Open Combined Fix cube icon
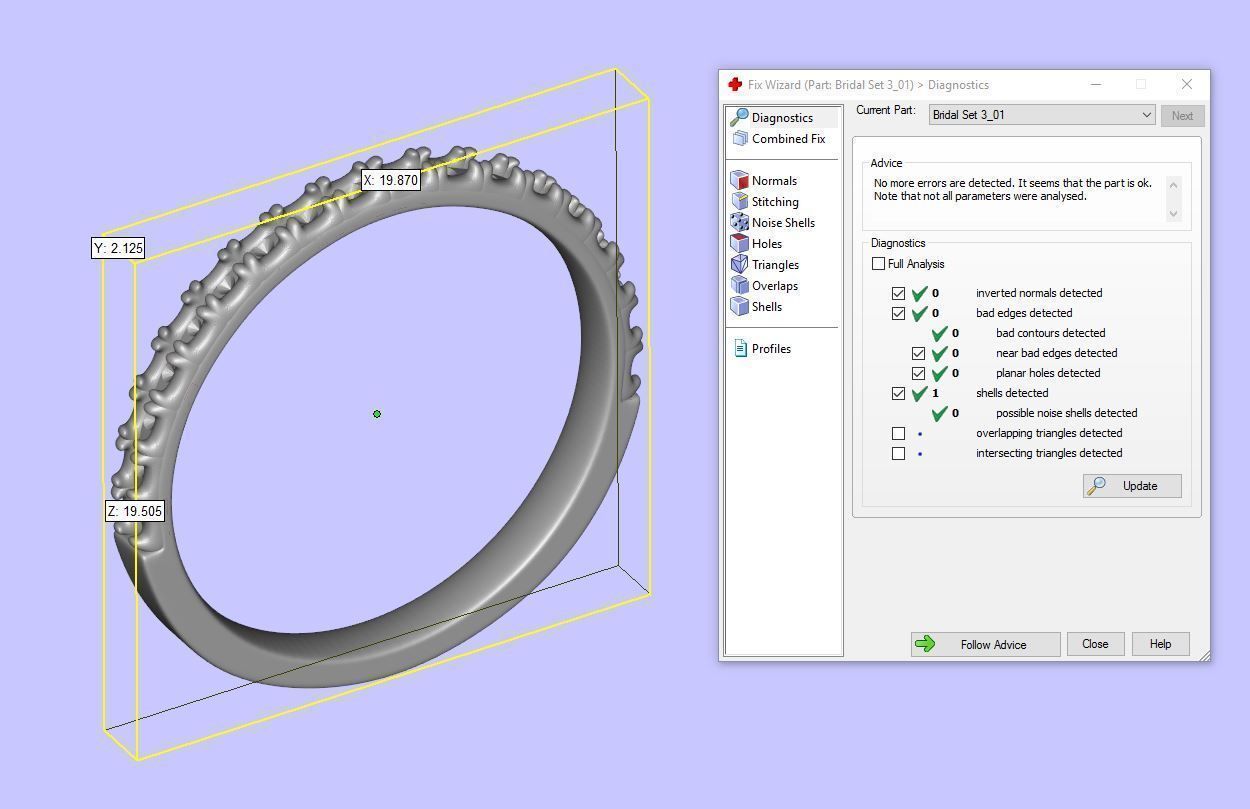Viewport: 1250px width, 809px height. click(740, 139)
